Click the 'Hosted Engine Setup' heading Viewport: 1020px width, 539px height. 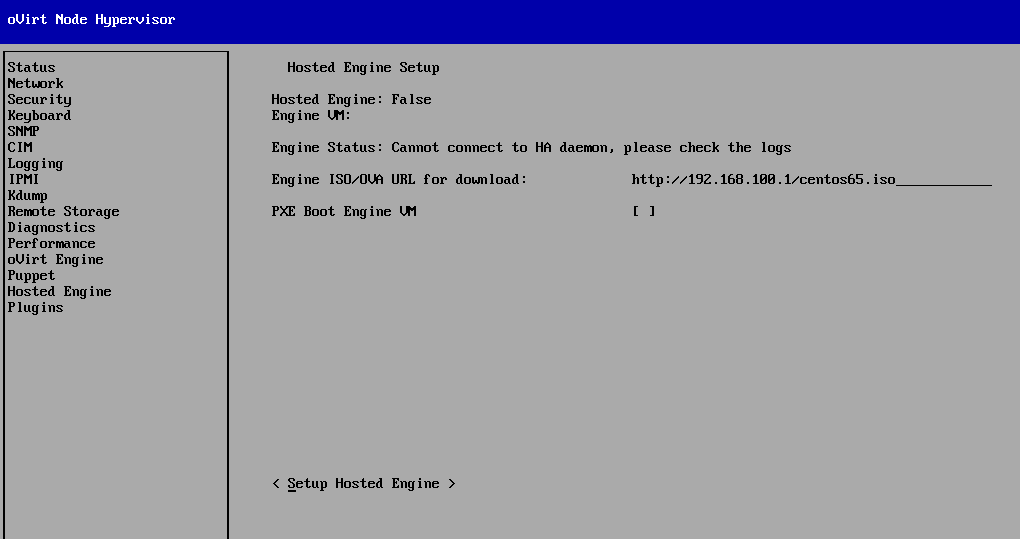tap(364, 68)
